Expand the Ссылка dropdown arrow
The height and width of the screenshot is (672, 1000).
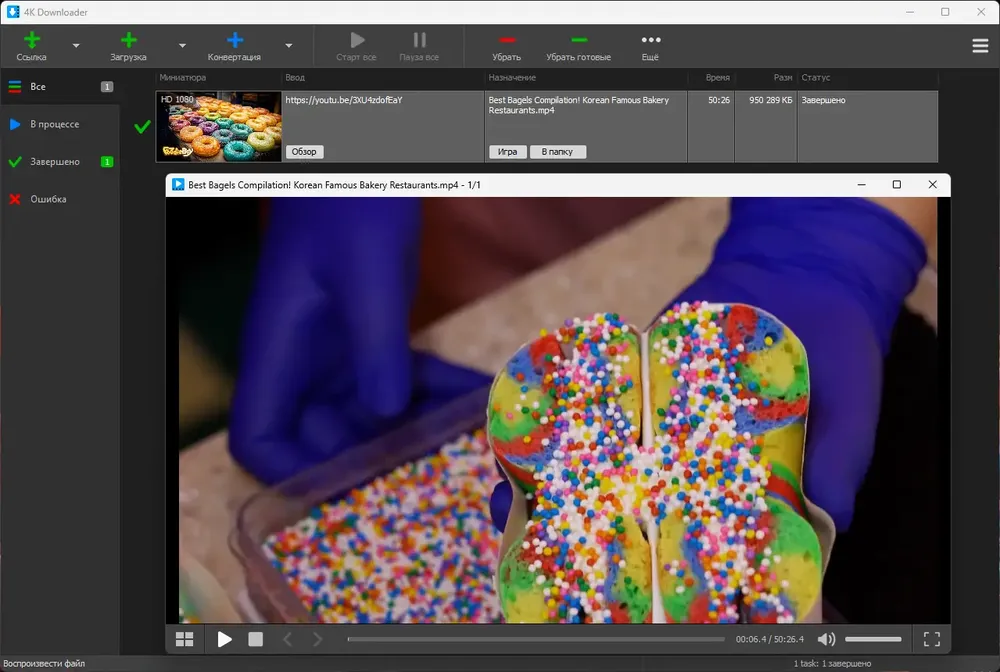tap(76, 46)
